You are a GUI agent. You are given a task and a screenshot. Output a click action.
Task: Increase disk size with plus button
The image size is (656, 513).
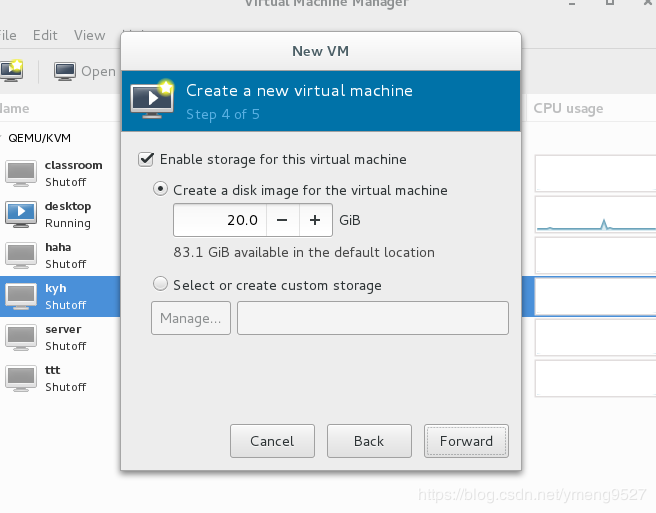point(315,220)
